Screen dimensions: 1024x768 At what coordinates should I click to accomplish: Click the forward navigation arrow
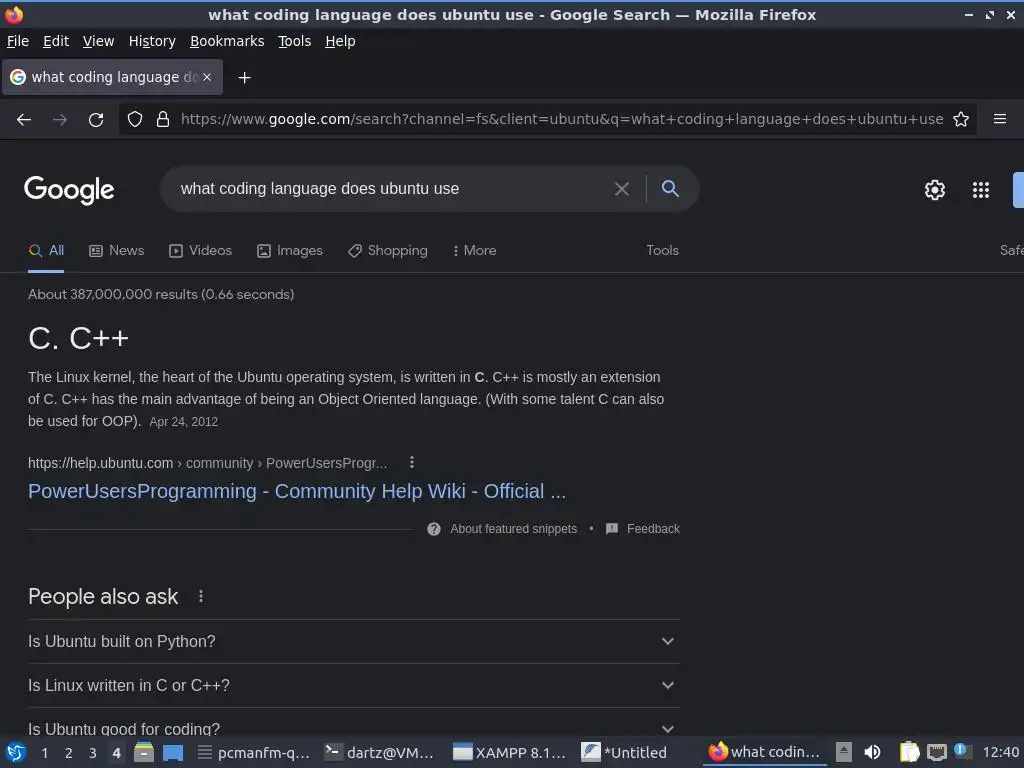pyautogui.click(x=60, y=120)
